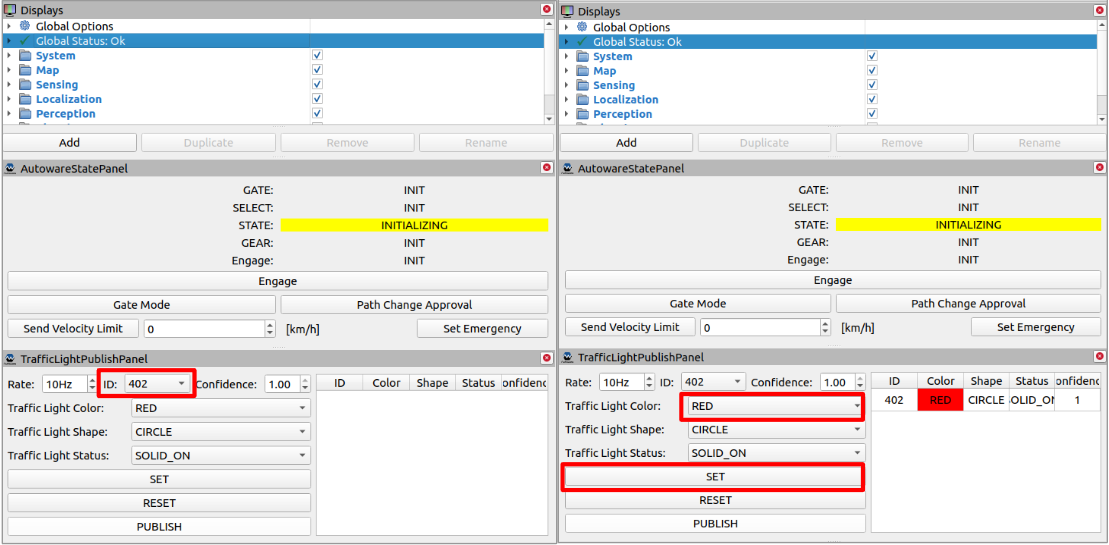Click the RED color cell in table
The width and height of the screenshot is (1109, 545).
(940, 400)
